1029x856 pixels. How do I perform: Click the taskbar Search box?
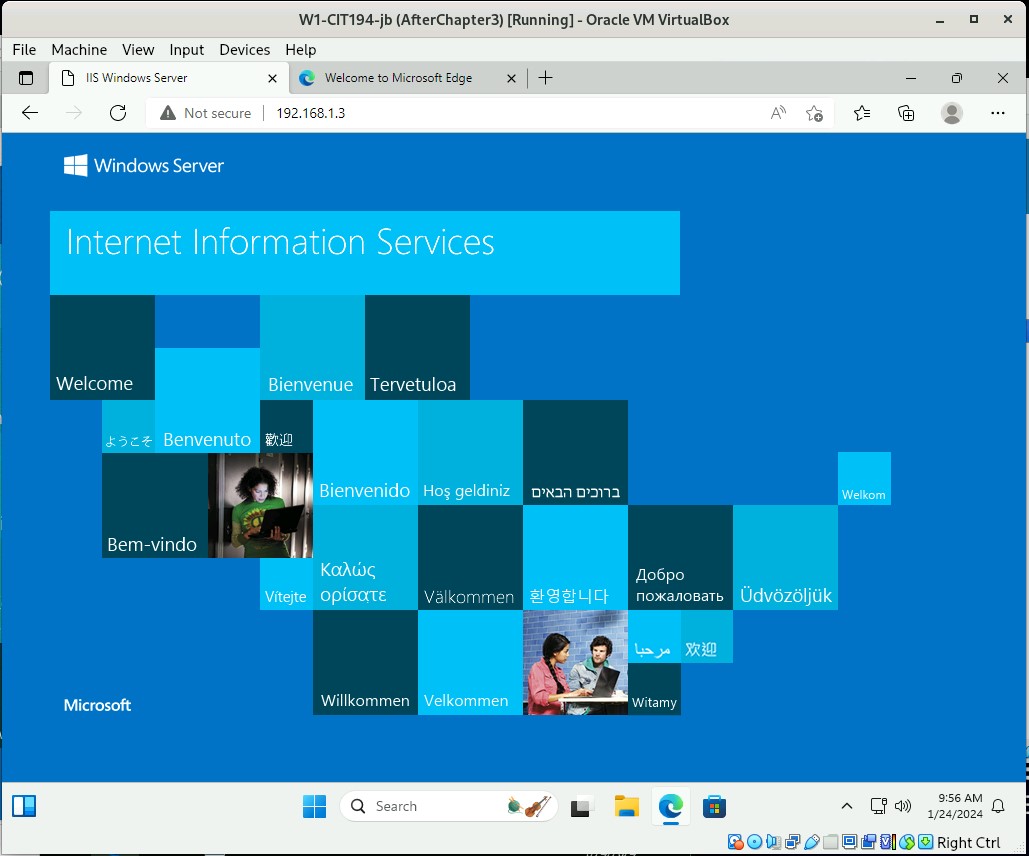click(448, 806)
